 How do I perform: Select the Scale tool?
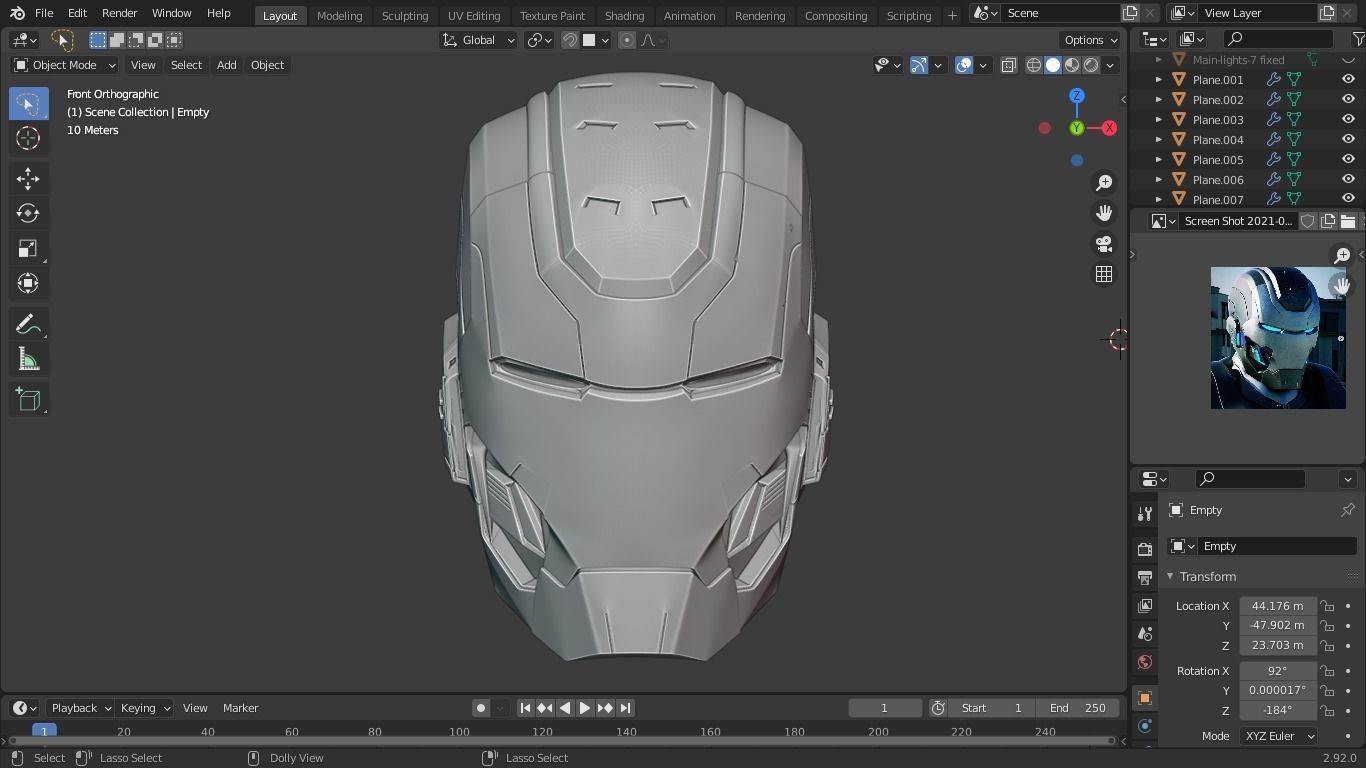pyautogui.click(x=28, y=249)
